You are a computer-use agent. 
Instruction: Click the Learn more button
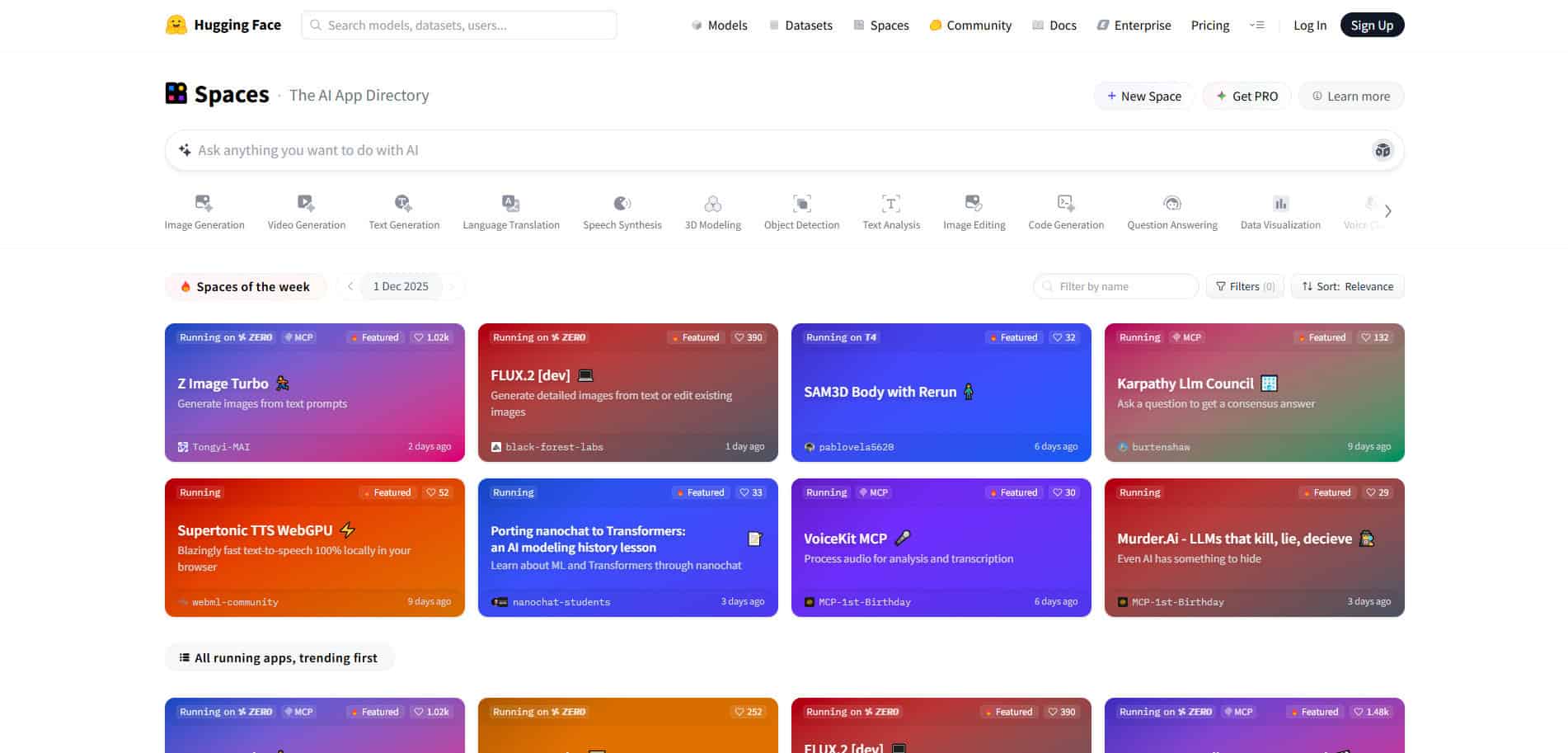click(x=1351, y=96)
